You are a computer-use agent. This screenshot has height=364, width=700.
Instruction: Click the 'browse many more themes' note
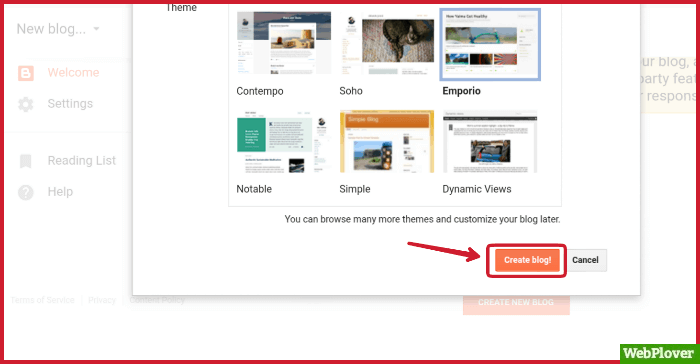pos(422,219)
